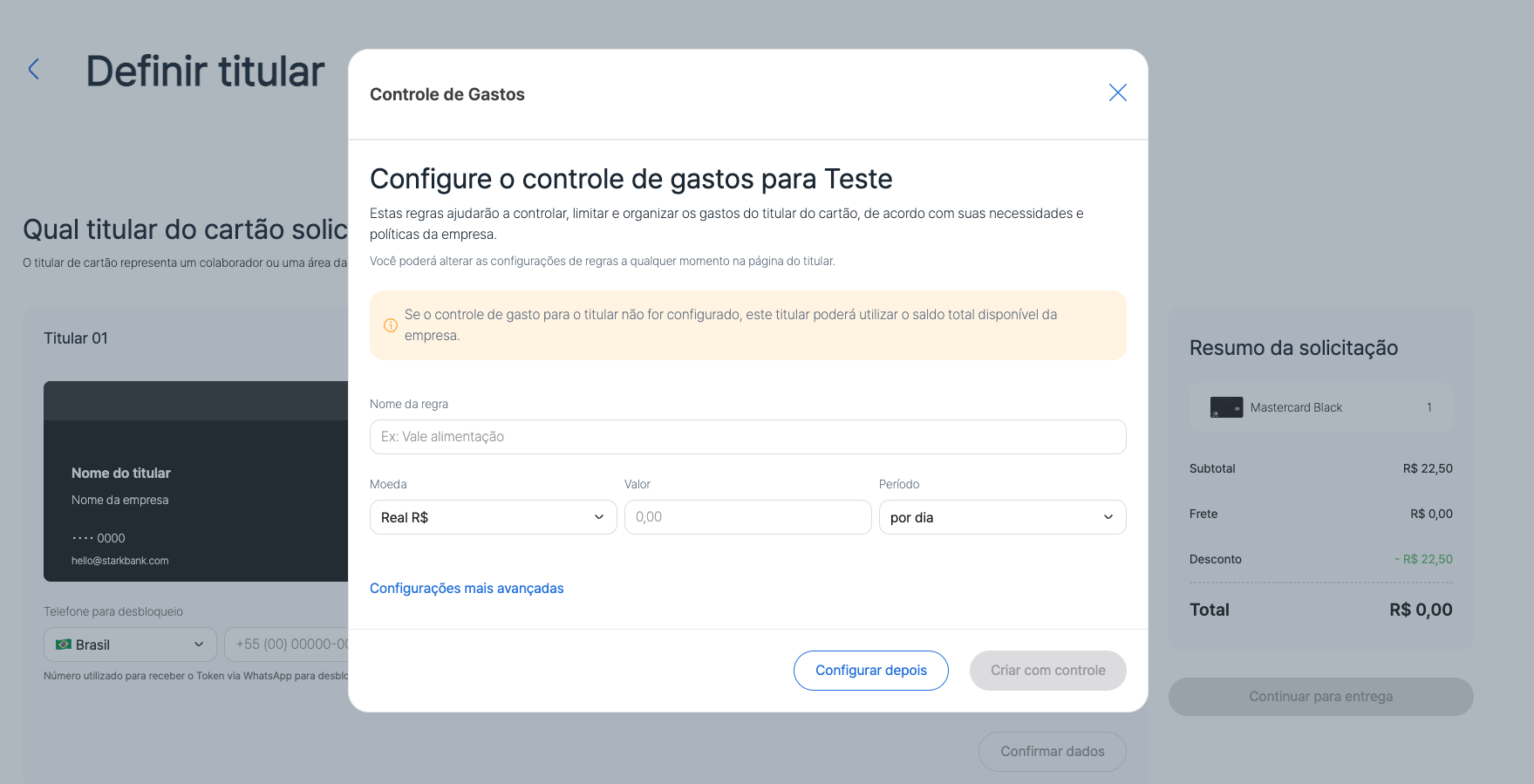Screen dimensions: 1534x784
Task: Open Configurações mais avançadas link
Action: click(x=467, y=589)
